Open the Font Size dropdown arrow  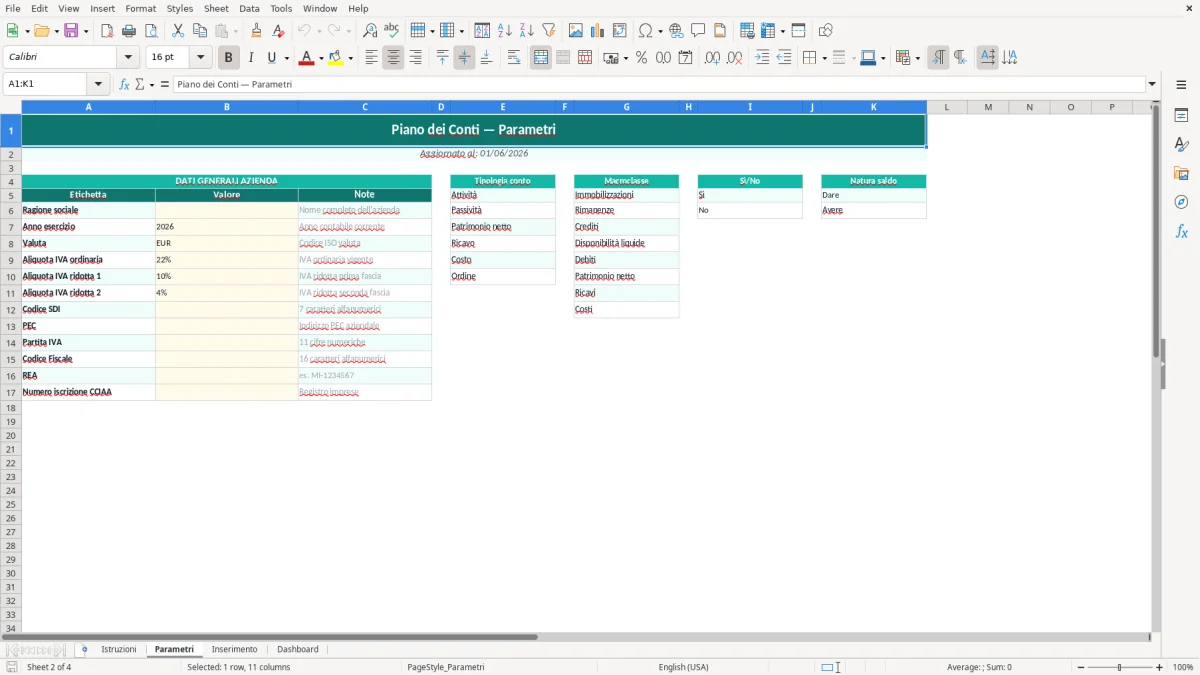coord(200,58)
